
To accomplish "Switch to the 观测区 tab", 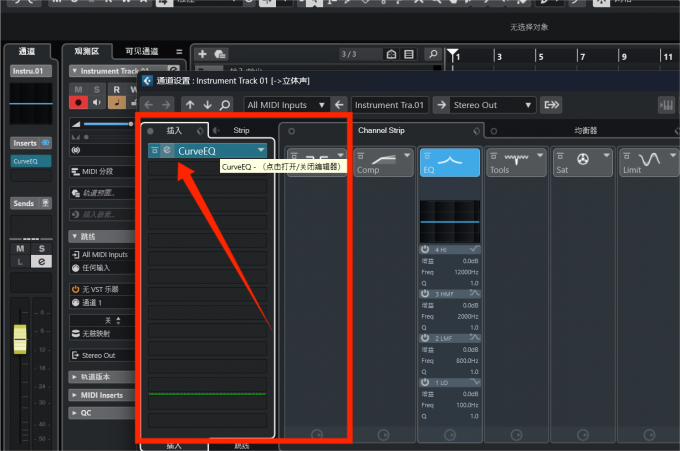I will [x=87, y=51].
